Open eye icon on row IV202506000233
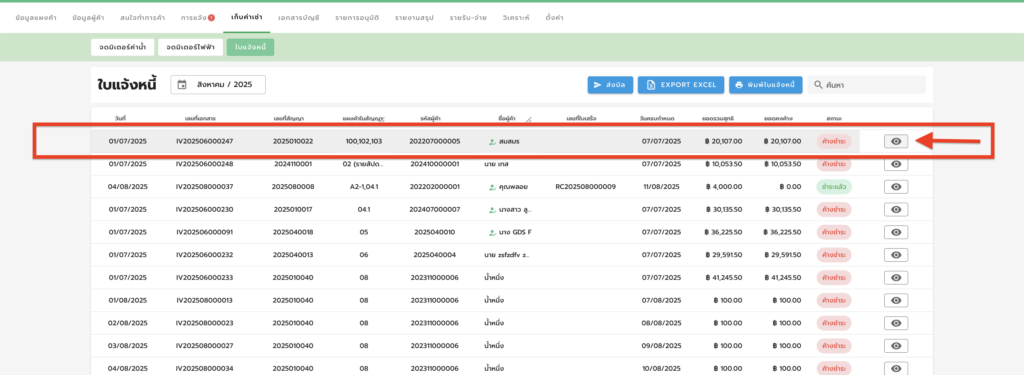The height and width of the screenshot is (375, 1024). (896, 278)
